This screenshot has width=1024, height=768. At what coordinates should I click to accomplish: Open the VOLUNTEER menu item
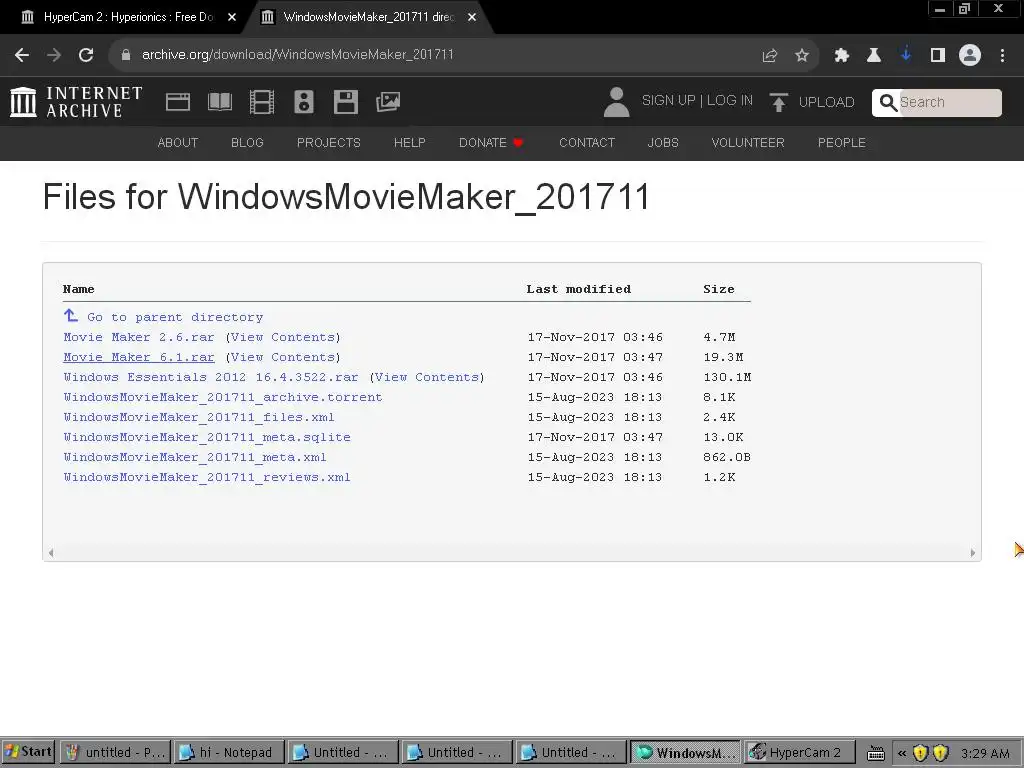point(748,143)
